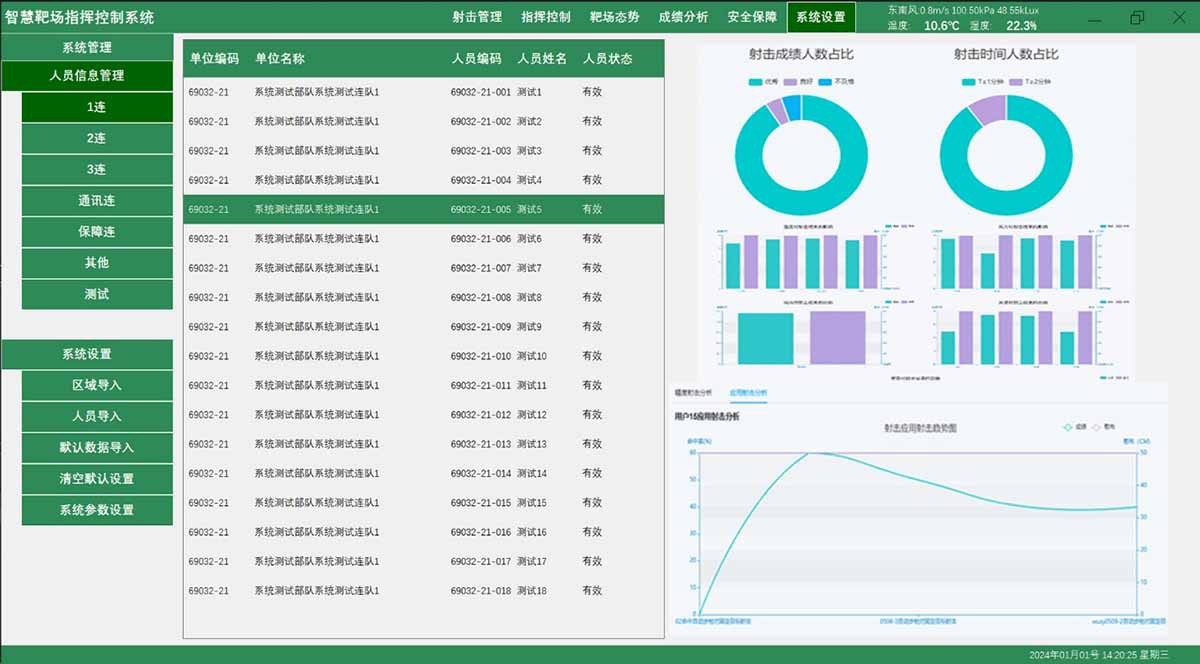This screenshot has width=1200, height=664.
Task: Open the 成绩分析 menu
Action: [x=684, y=17]
